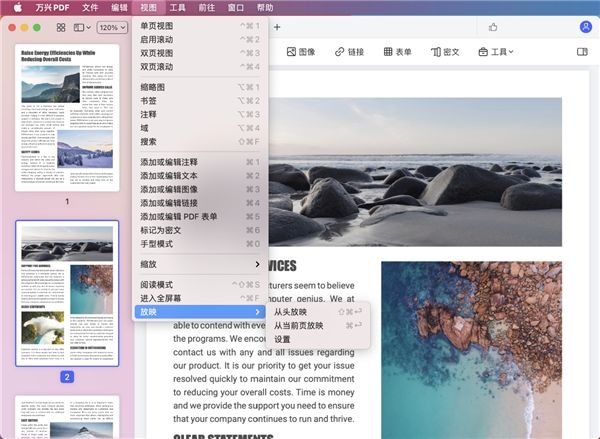Screen dimensions: 600x439
Task: Choose 添加或编辑 PDF 表单 menu item
Action: tap(200, 217)
